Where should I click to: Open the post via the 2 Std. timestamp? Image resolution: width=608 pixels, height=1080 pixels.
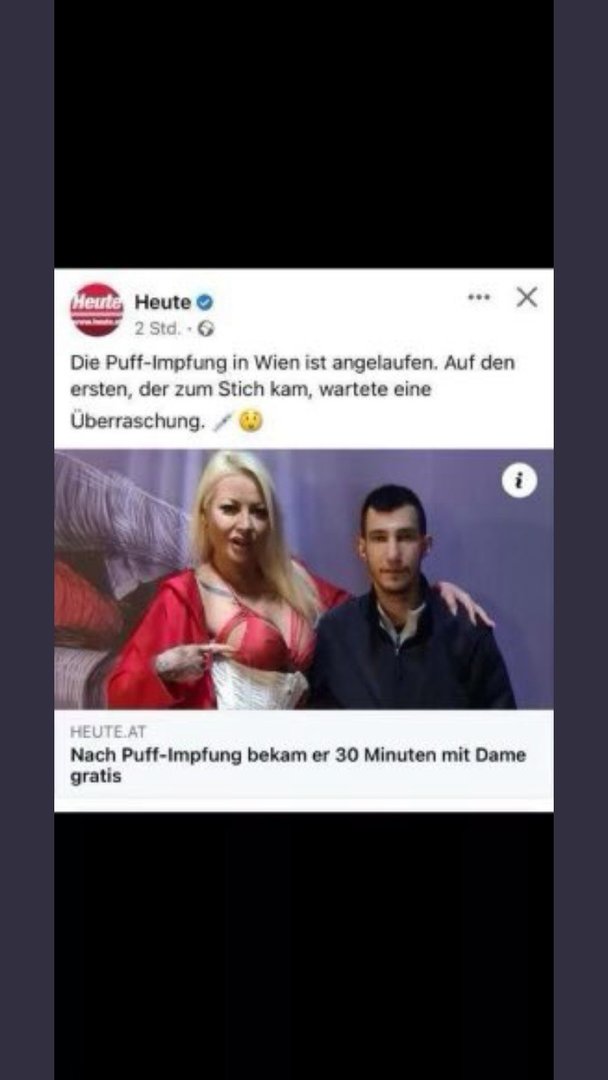(157, 329)
